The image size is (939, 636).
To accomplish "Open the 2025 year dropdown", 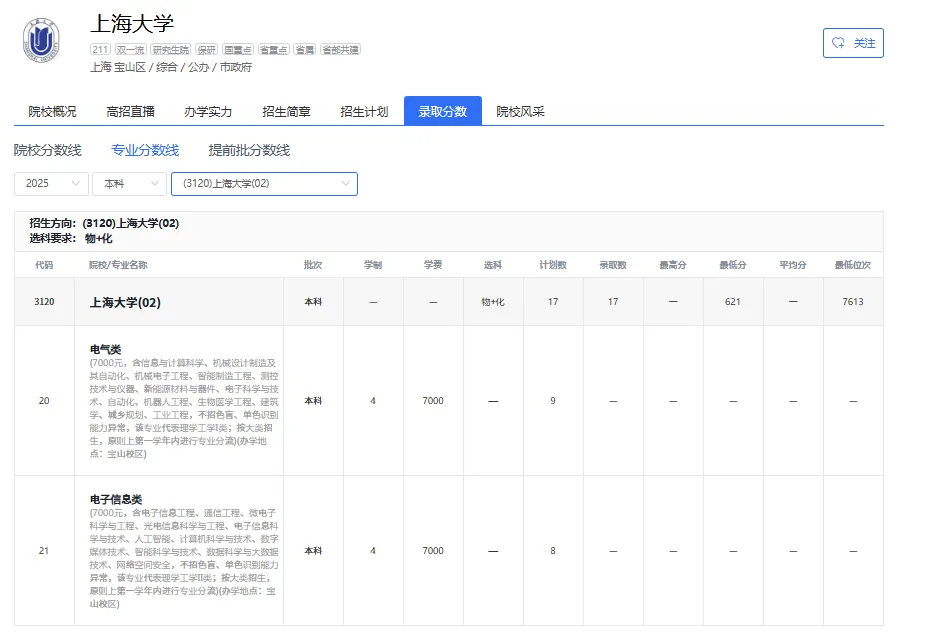I will (x=52, y=183).
